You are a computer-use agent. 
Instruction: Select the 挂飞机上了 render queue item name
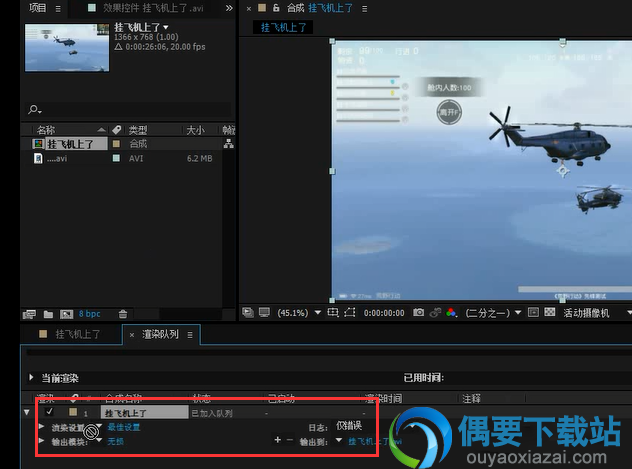click(144, 413)
